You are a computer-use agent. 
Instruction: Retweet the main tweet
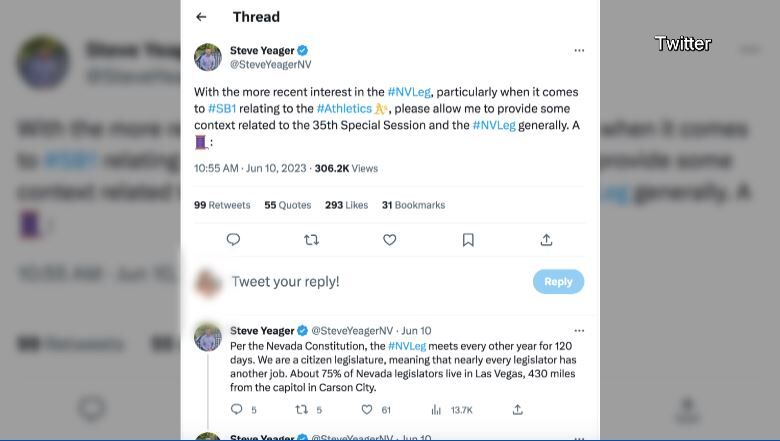(x=311, y=240)
